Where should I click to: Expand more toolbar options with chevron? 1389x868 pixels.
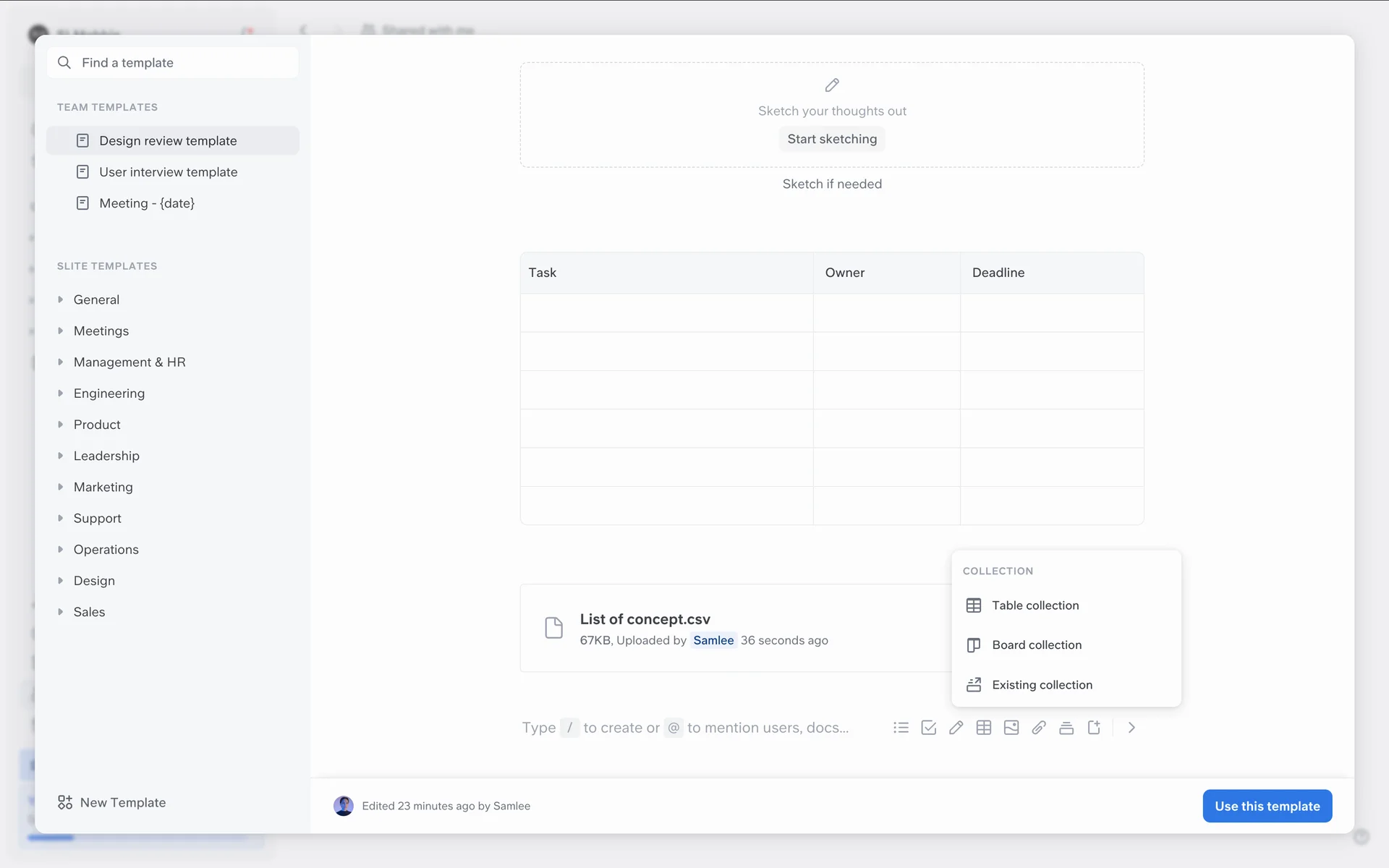[1131, 728]
